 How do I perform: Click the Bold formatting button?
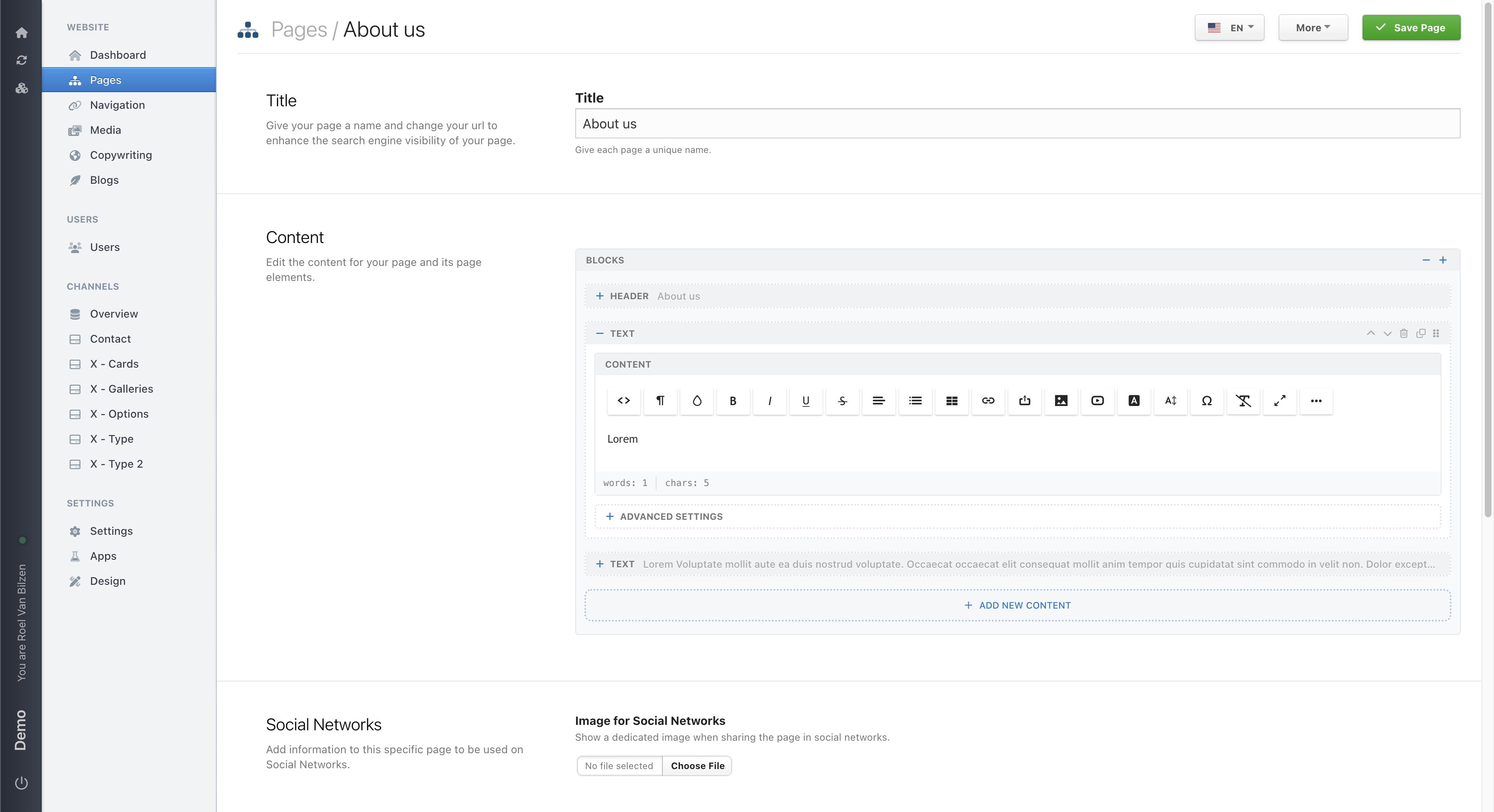pos(732,401)
